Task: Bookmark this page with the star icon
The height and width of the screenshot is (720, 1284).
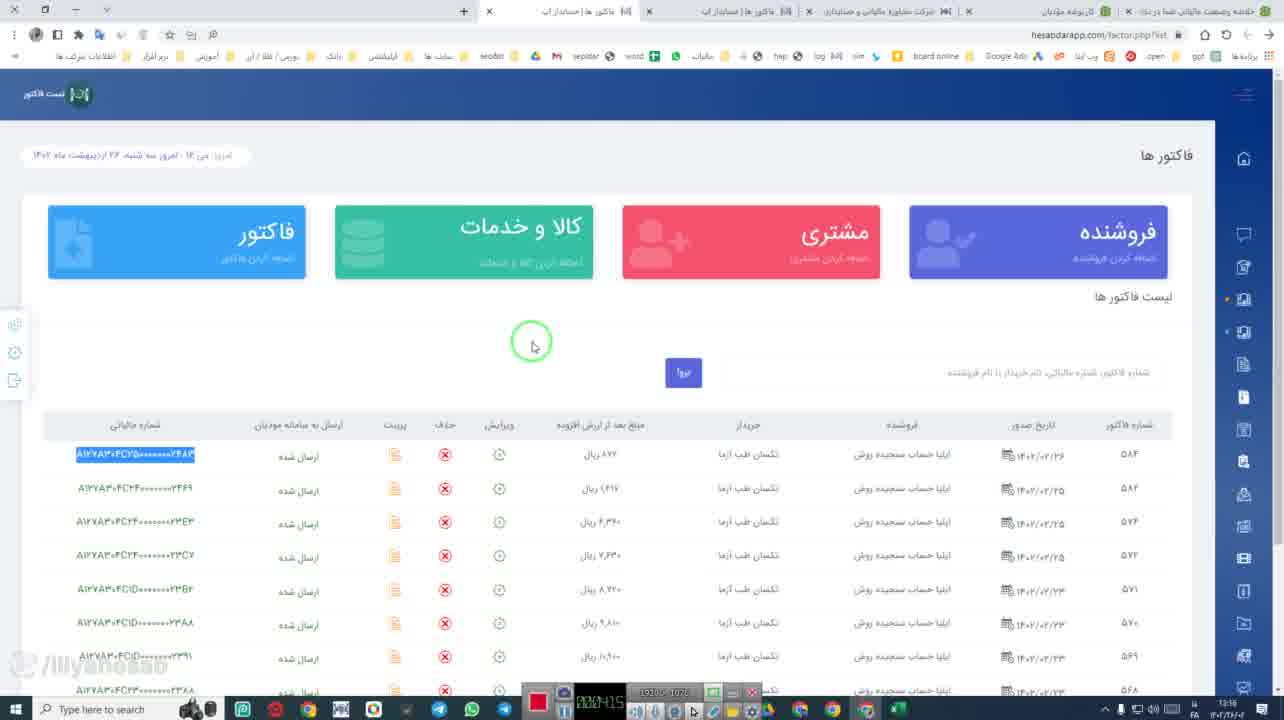Action: click(x=170, y=34)
